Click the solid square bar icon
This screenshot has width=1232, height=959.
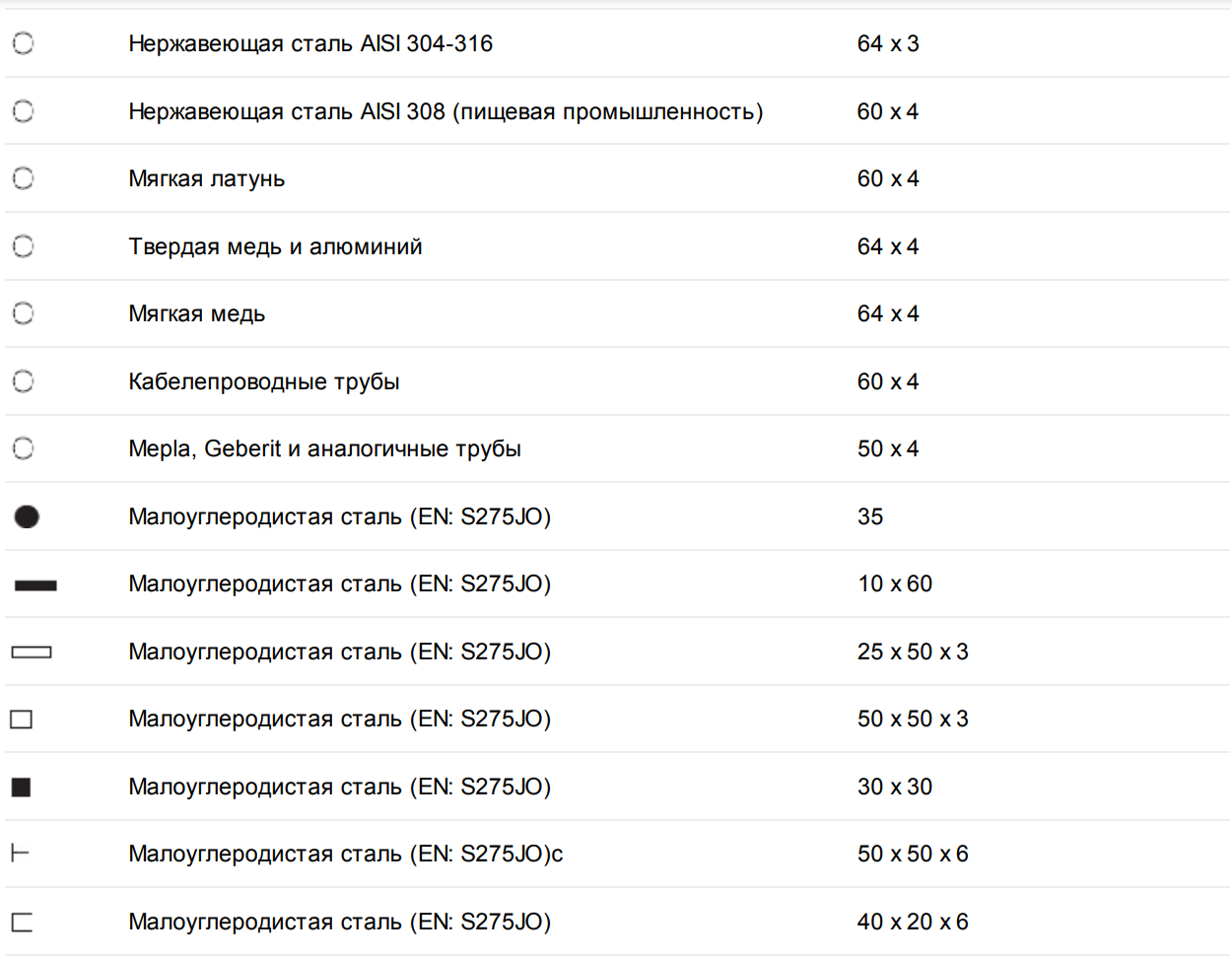(x=22, y=787)
